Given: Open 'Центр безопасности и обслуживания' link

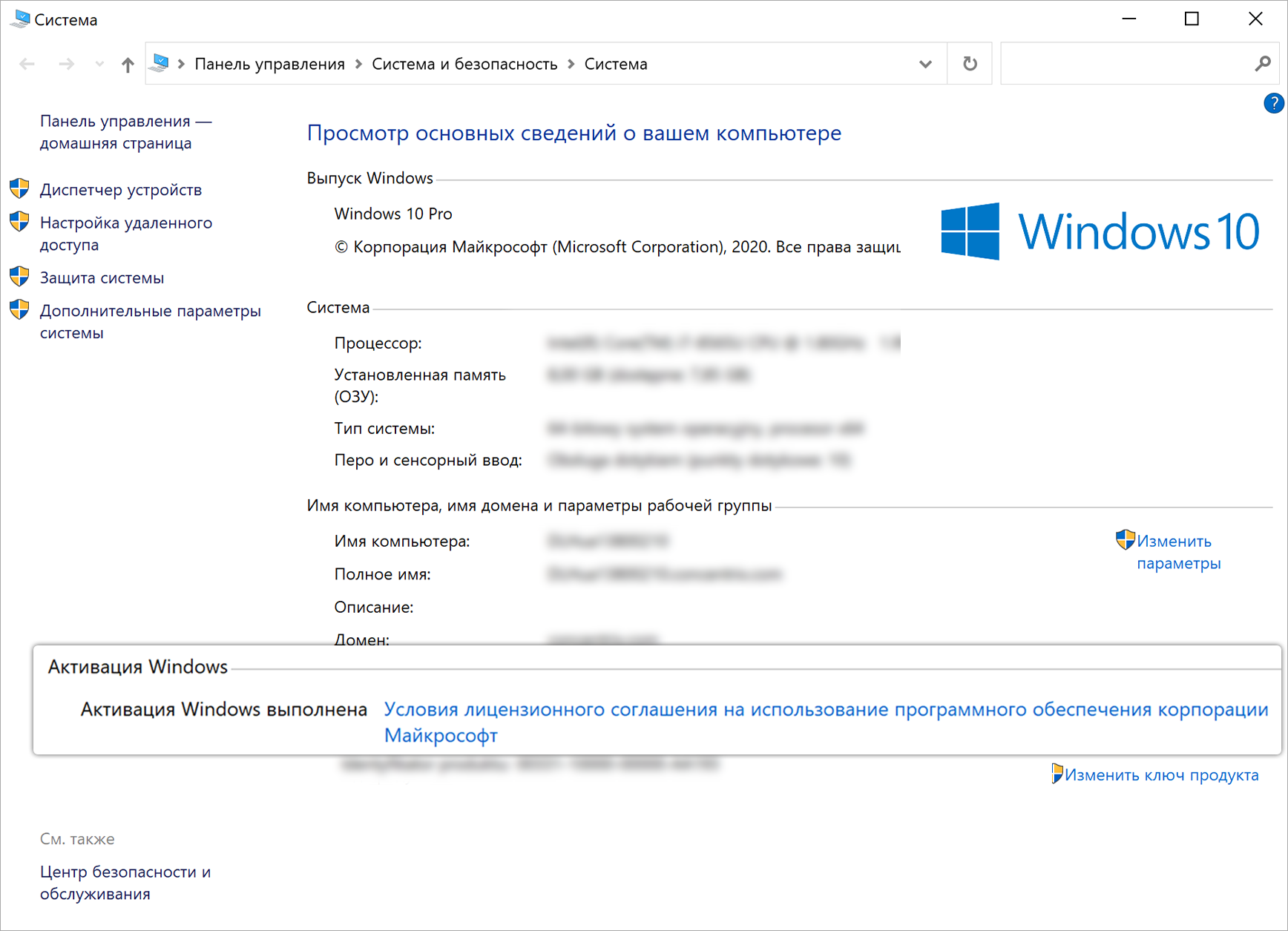Looking at the screenshot, I should tap(125, 883).
